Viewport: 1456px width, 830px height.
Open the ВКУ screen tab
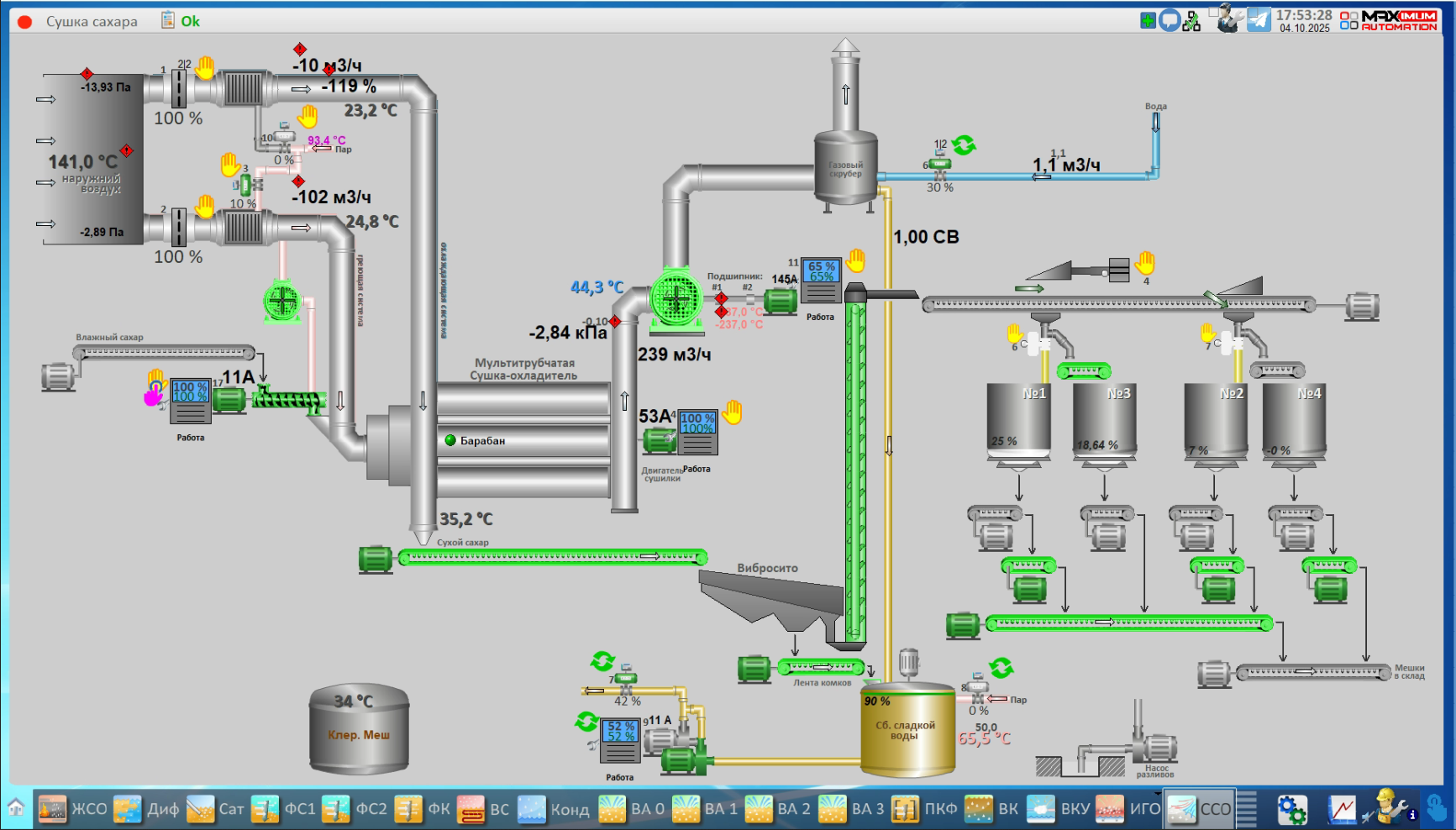click(1059, 809)
